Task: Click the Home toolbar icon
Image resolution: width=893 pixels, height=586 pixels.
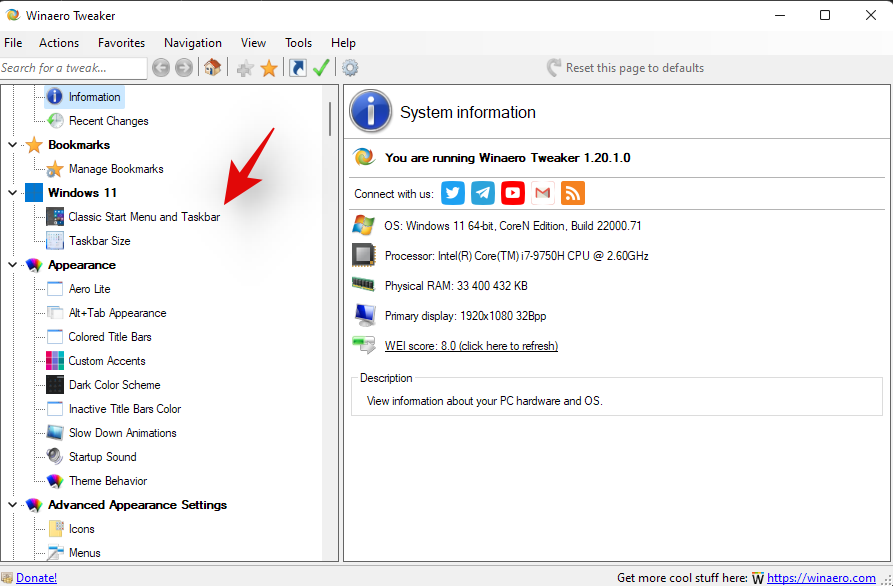Action: 212,68
